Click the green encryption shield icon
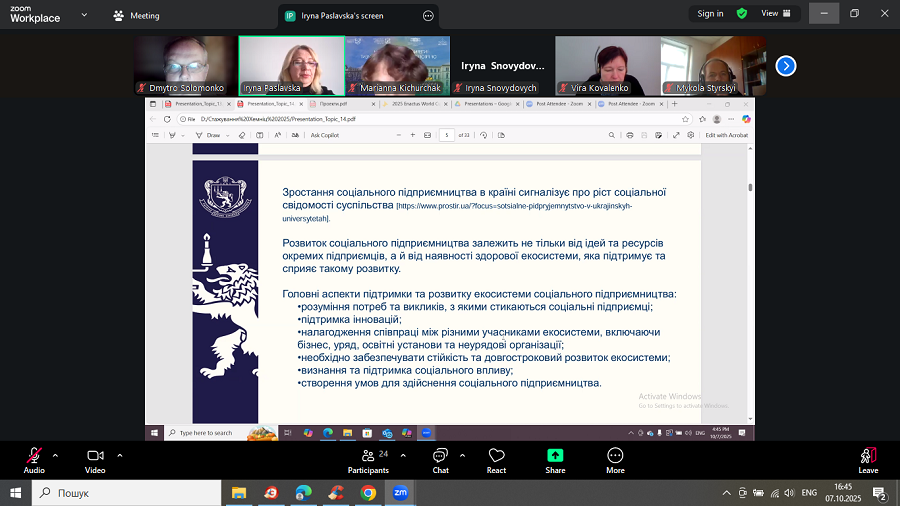900x506 pixels. (741, 14)
